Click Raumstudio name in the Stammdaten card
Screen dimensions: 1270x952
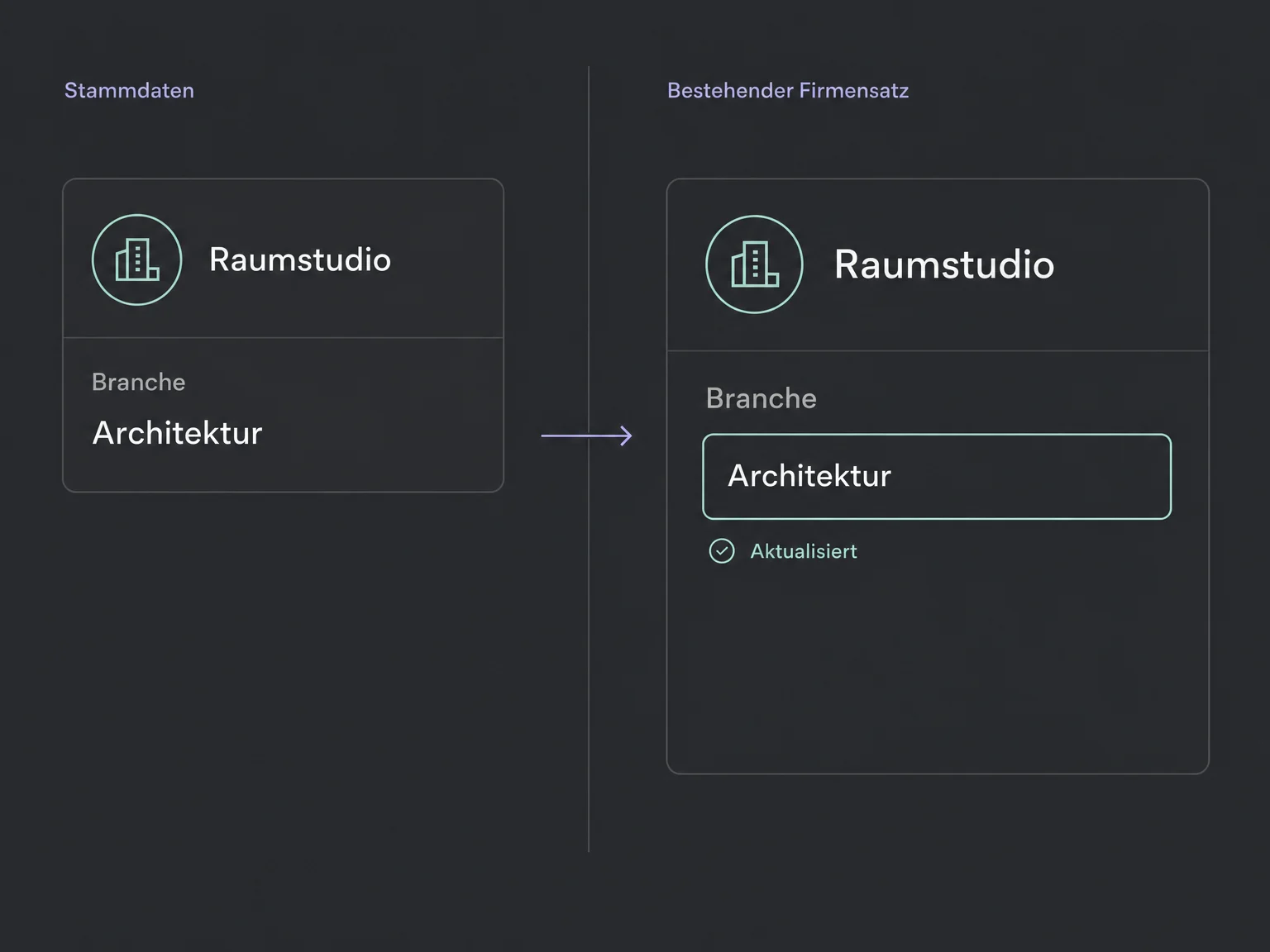300,259
